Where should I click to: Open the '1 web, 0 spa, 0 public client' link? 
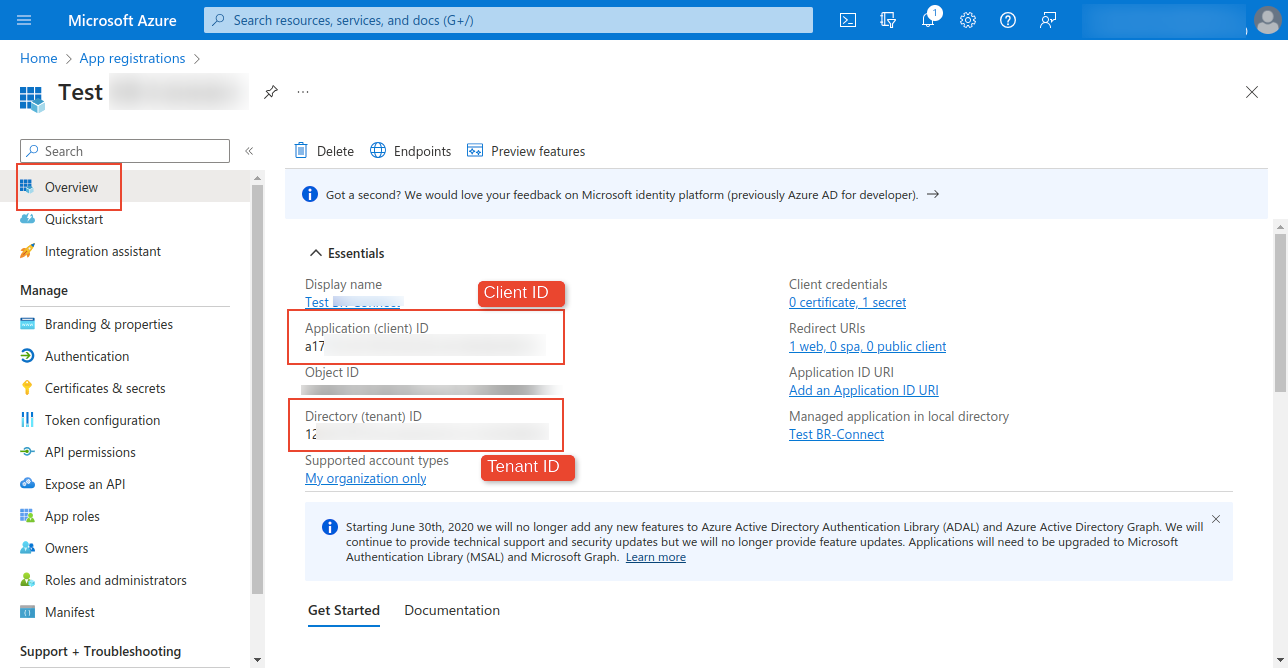coord(867,346)
